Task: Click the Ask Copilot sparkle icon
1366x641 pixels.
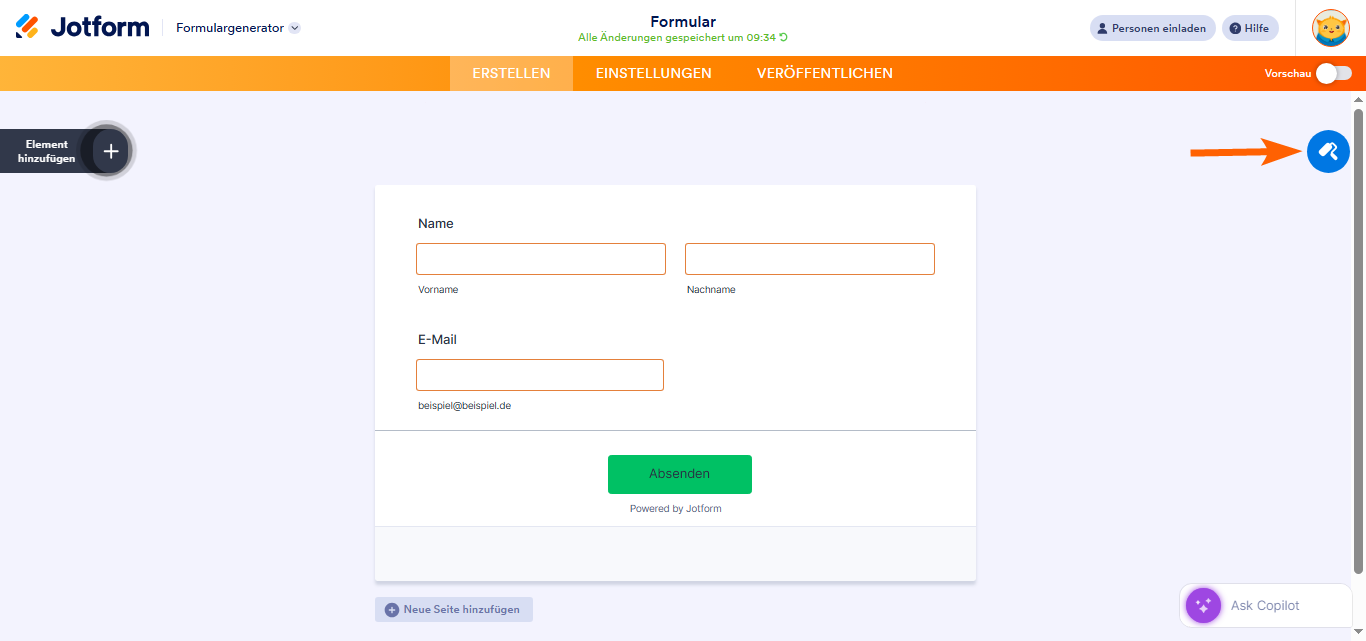Action: pos(1203,605)
